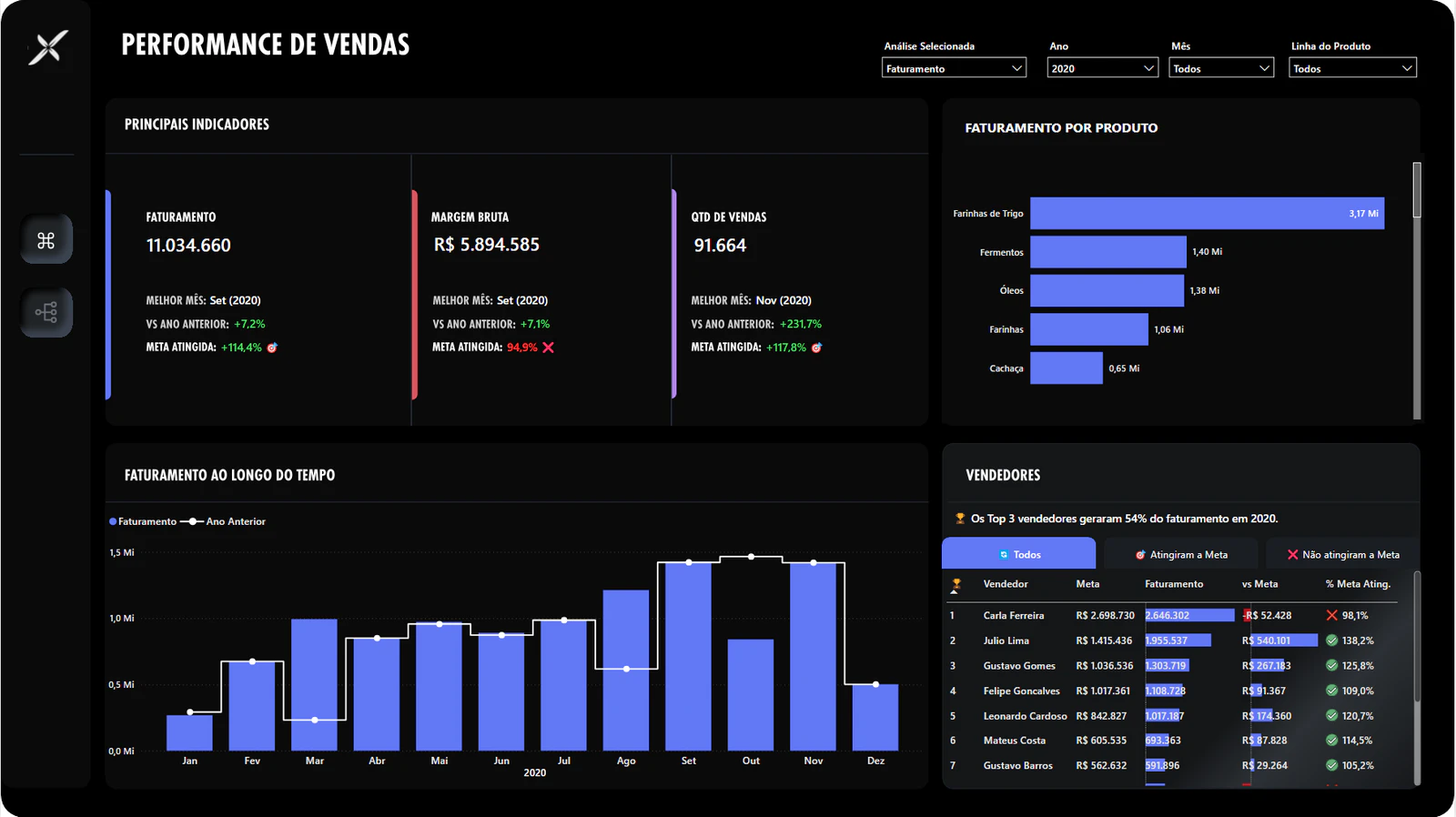Image resolution: width=1456 pixels, height=817 pixels.
Task: Click the Fermentos product bar
Action: point(1108,252)
